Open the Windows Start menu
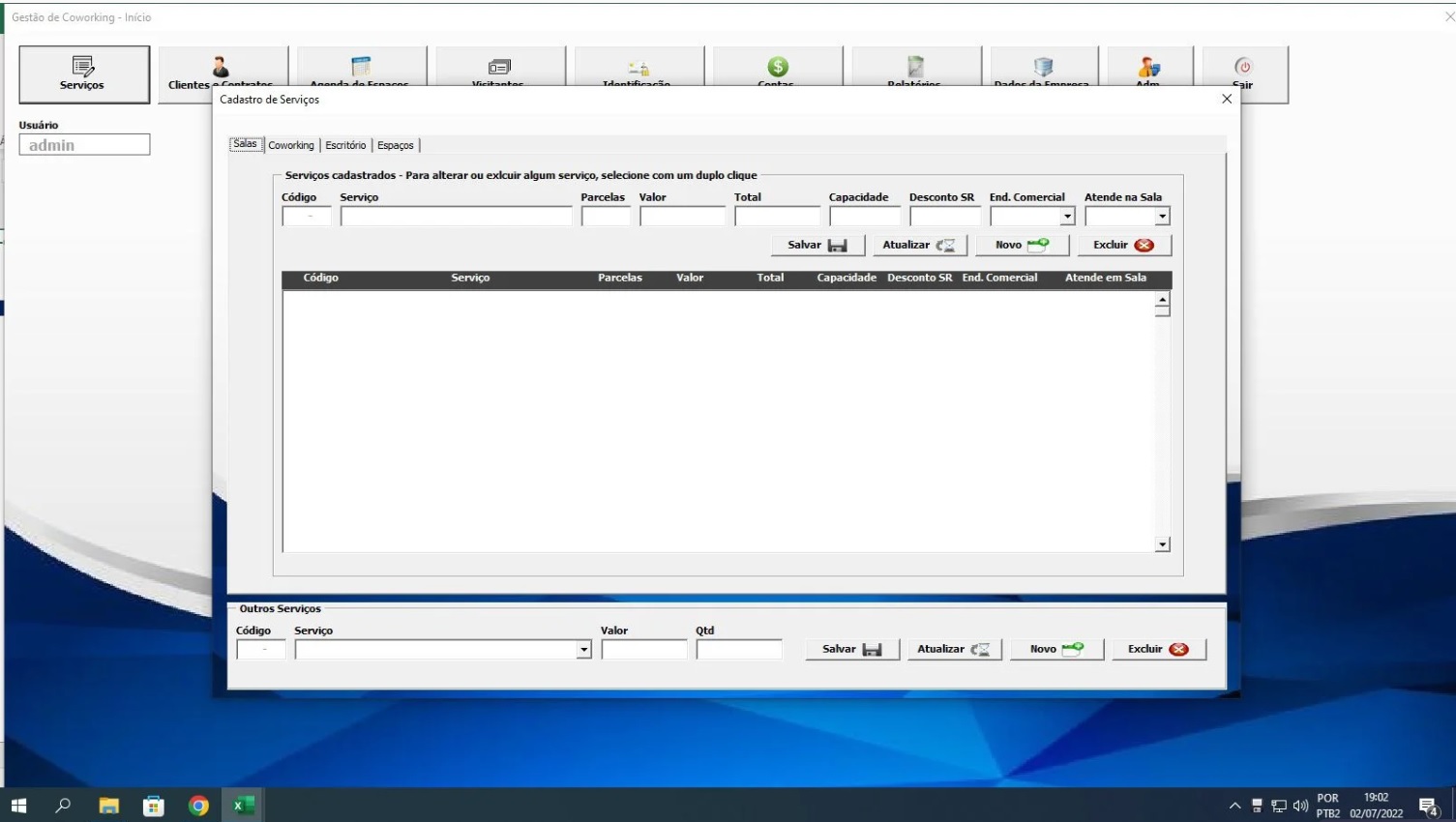 click(18, 806)
